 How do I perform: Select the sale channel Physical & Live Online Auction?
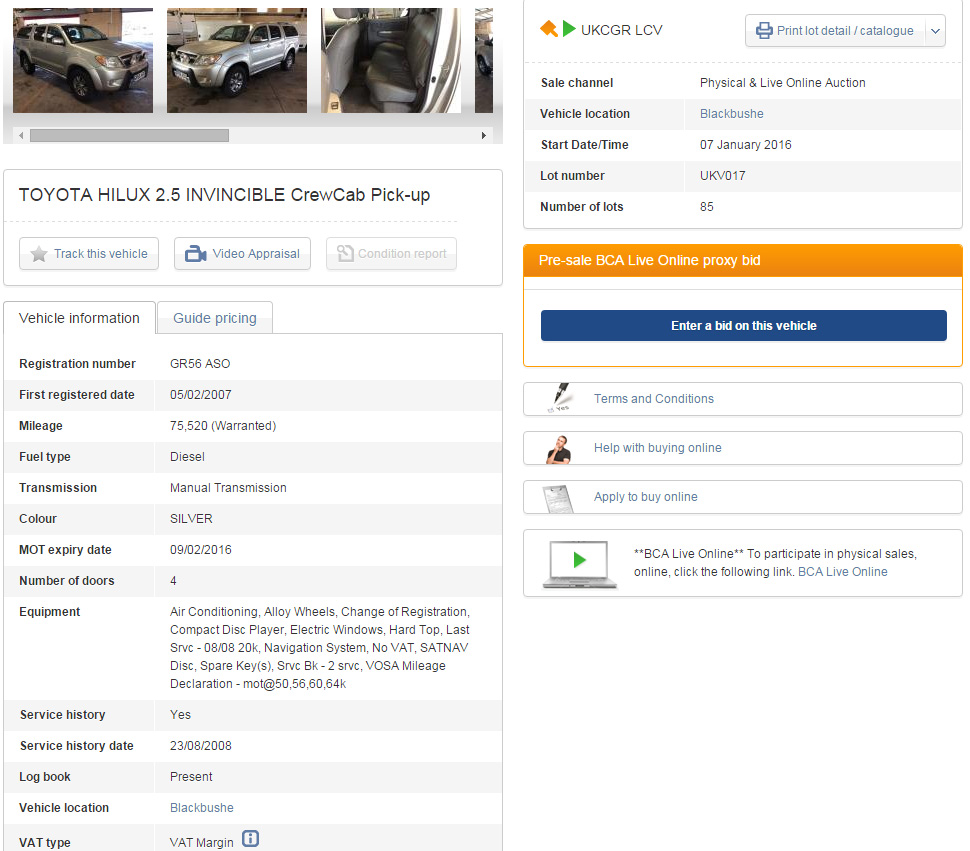click(783, 83)
